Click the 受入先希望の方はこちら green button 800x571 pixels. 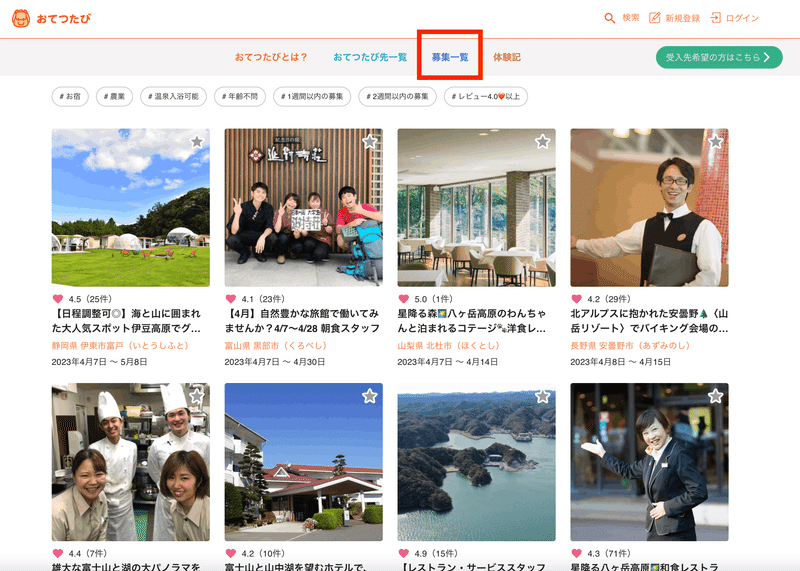pyautogui.click(x=719, y=57)
